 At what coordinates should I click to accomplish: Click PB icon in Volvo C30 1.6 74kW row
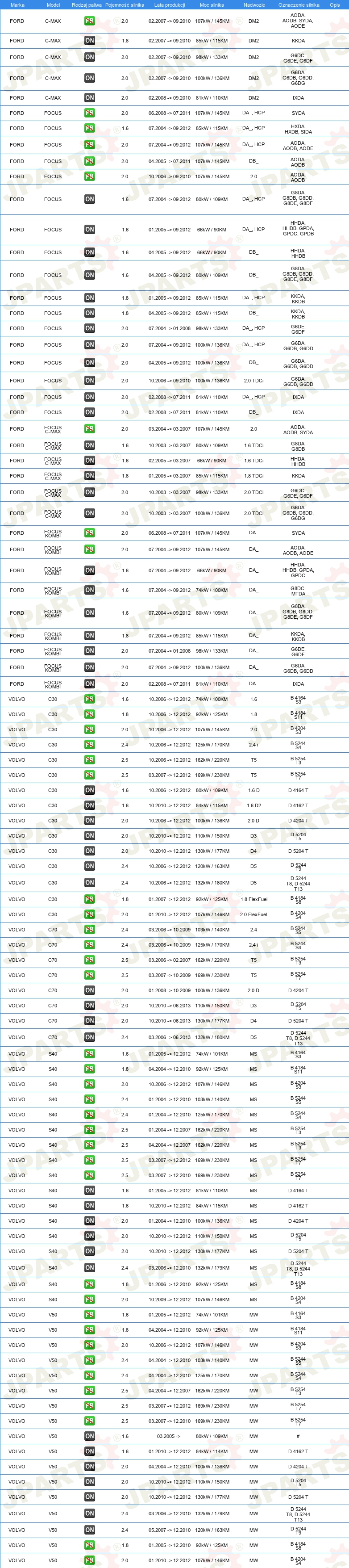tap(89, 700)
